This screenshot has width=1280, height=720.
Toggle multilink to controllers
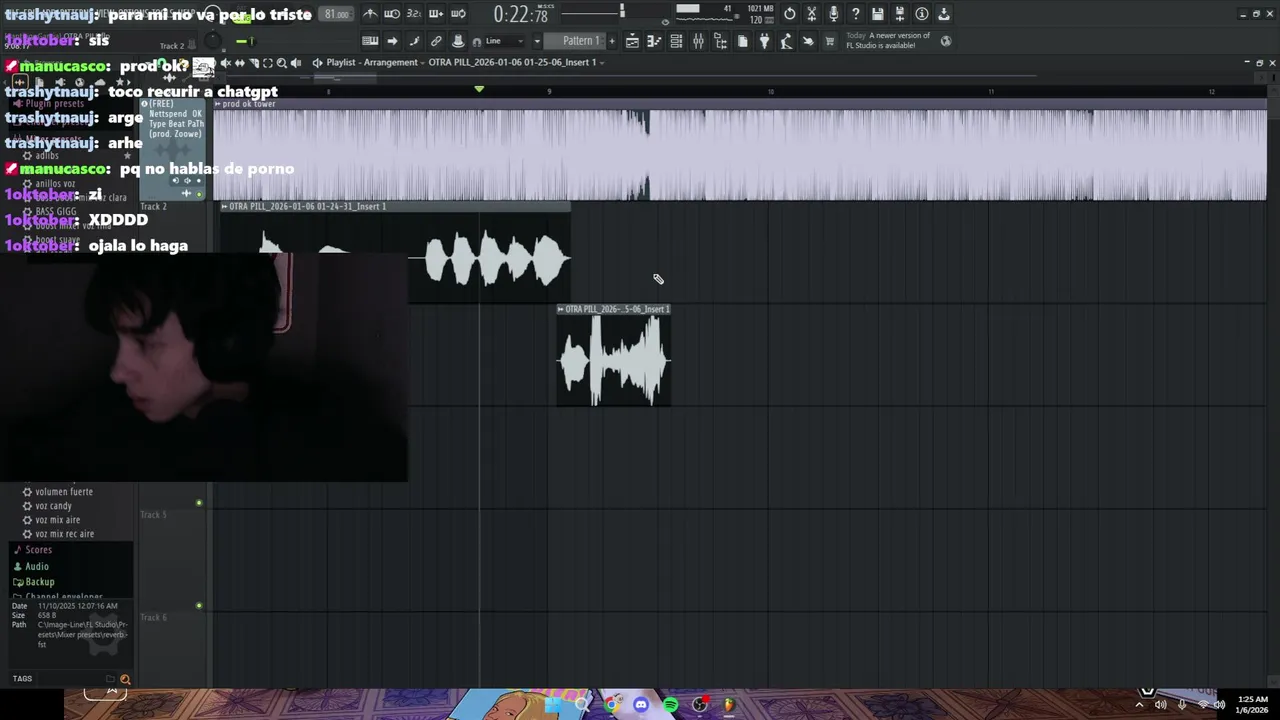click(436, 41)
